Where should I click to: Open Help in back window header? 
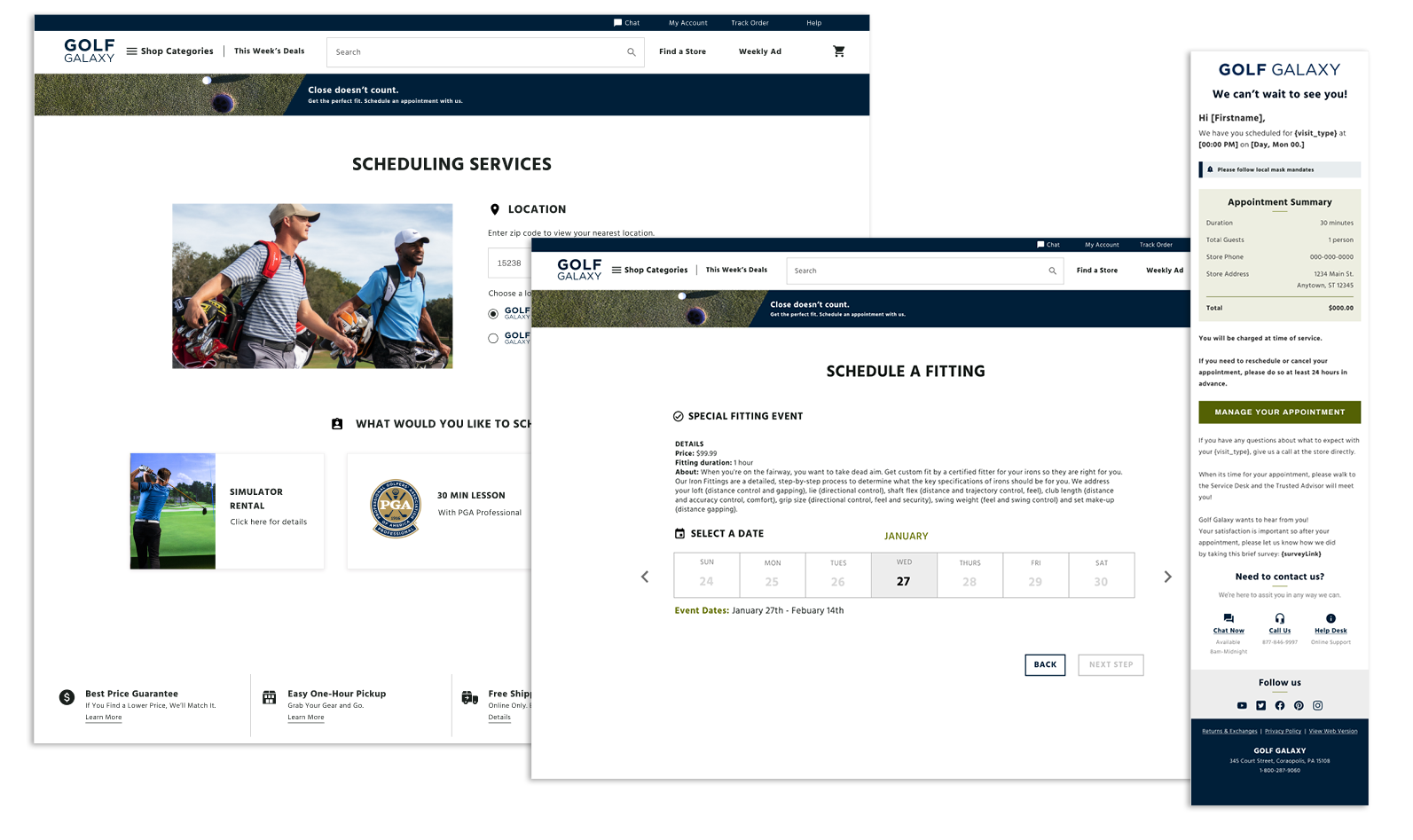(x=813, y=23)
